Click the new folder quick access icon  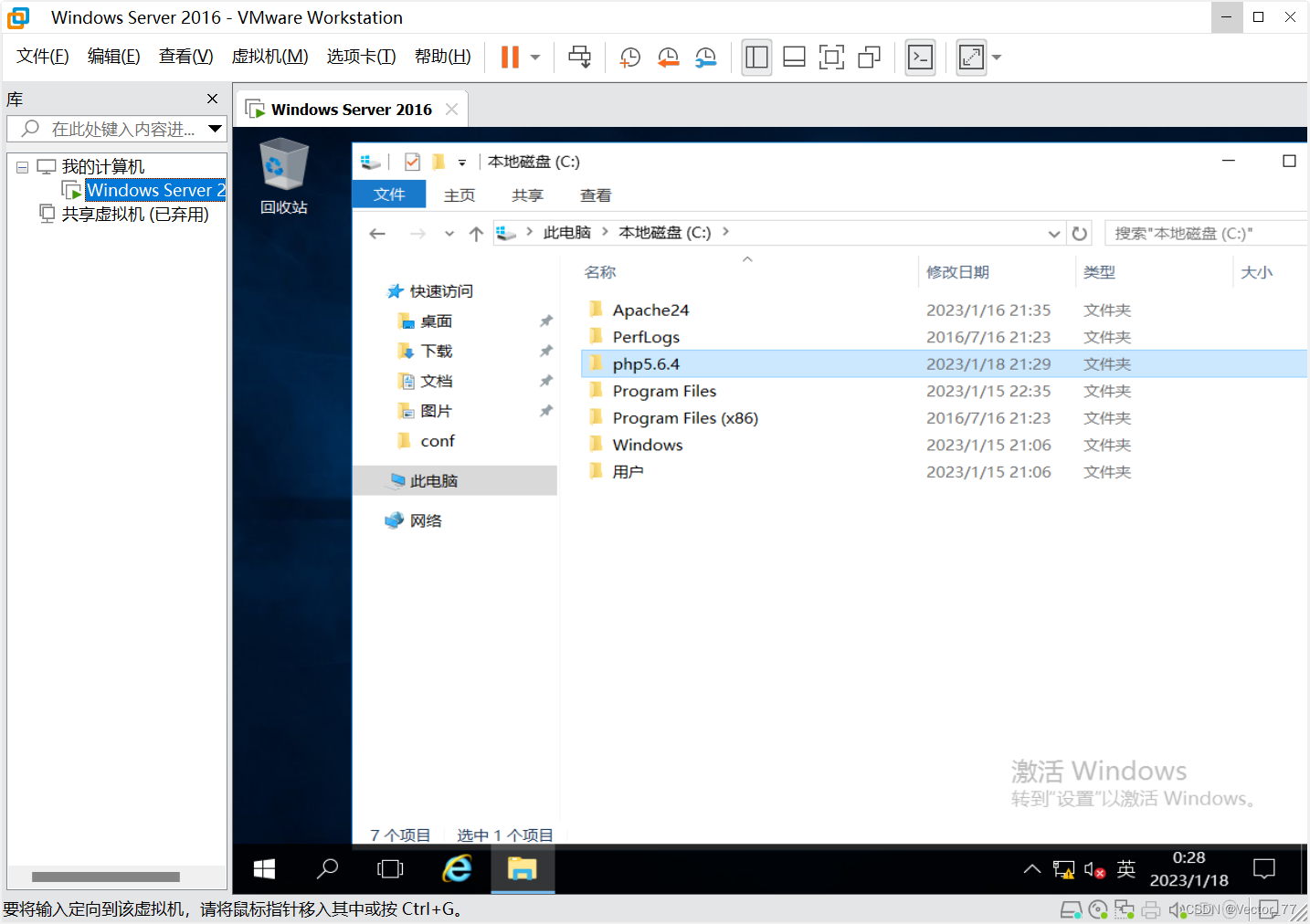(x=438, y=162)
